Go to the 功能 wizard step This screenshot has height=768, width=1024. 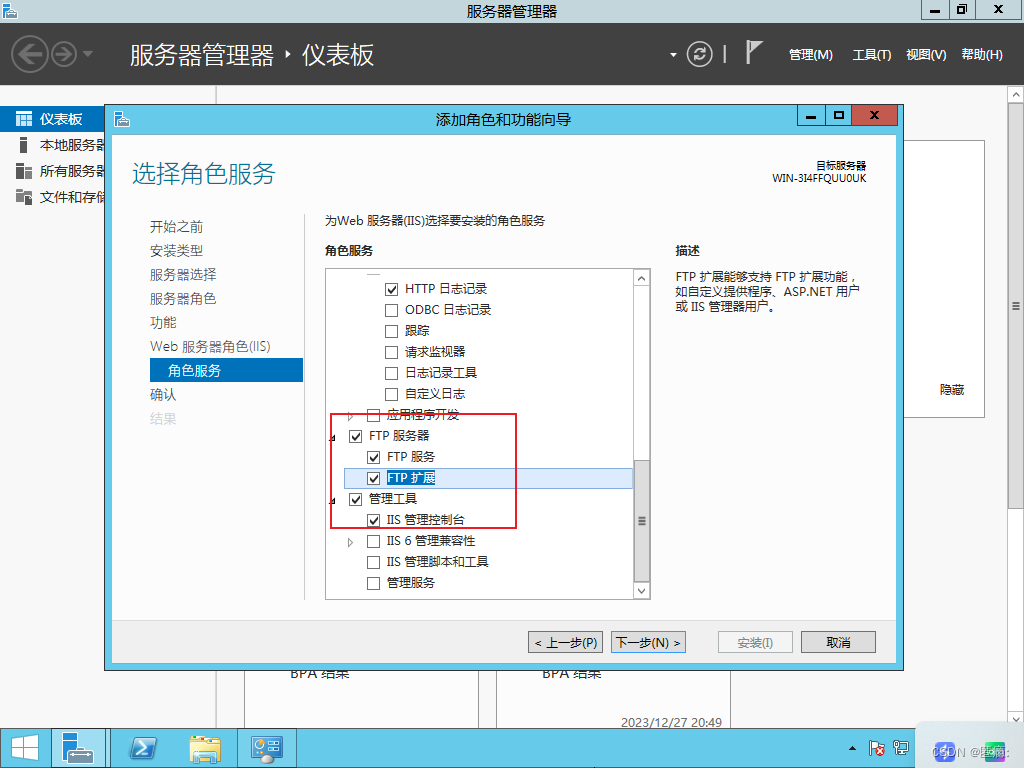pos(163,323)
